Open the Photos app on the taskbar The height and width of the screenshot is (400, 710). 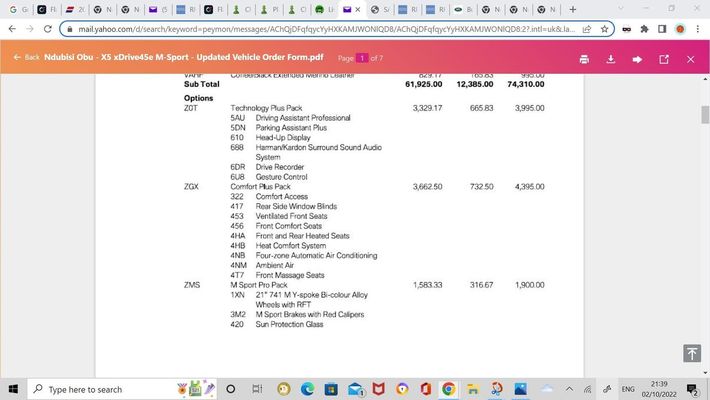pyautogui.click(x=521, y=389)
